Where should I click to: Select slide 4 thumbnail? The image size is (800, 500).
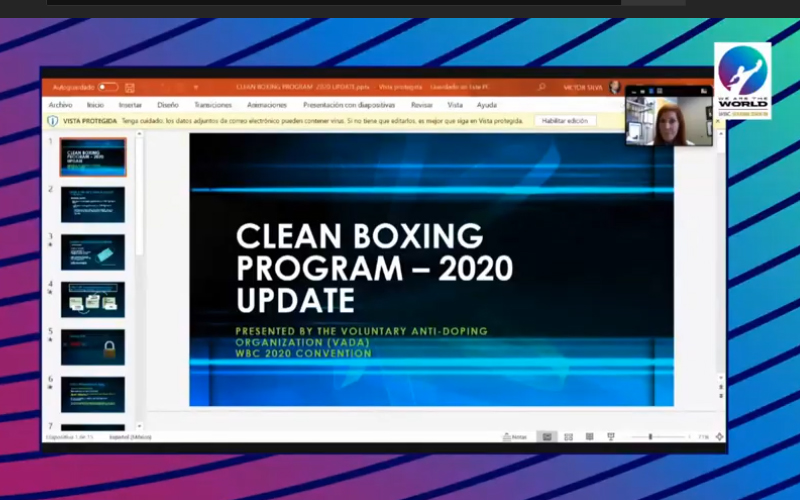(93, 299)
